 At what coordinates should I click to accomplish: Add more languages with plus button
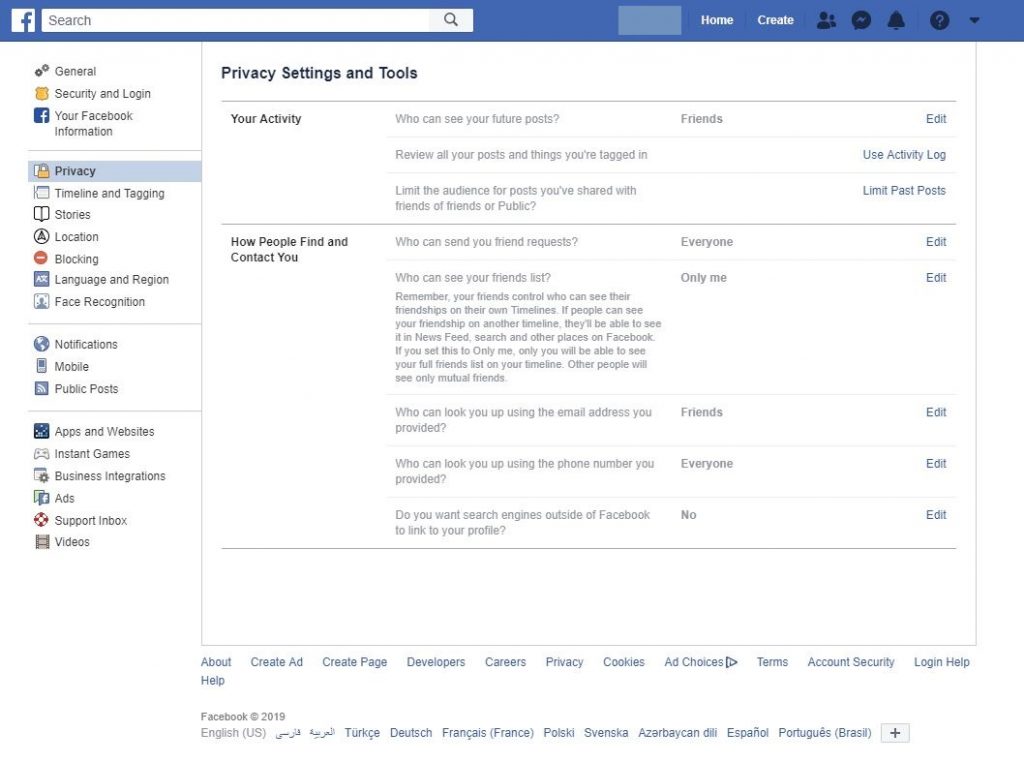(895, 733)
